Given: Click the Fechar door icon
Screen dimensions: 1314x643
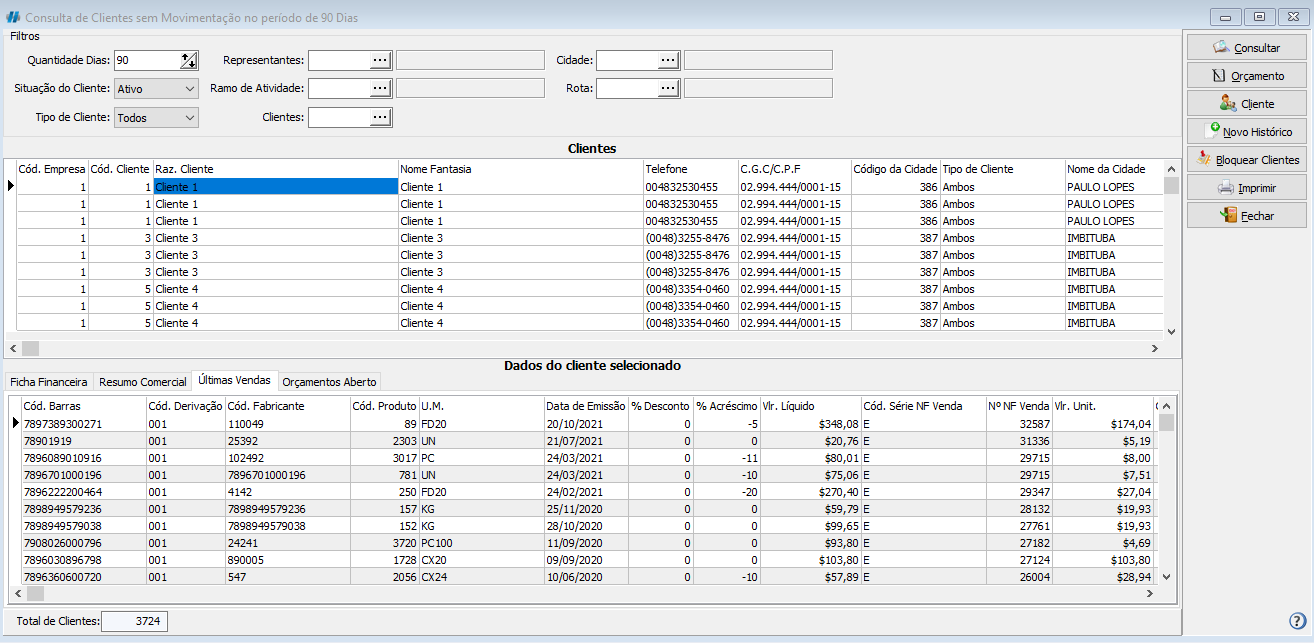Looking at the screenshot, I should [1228, 215].
